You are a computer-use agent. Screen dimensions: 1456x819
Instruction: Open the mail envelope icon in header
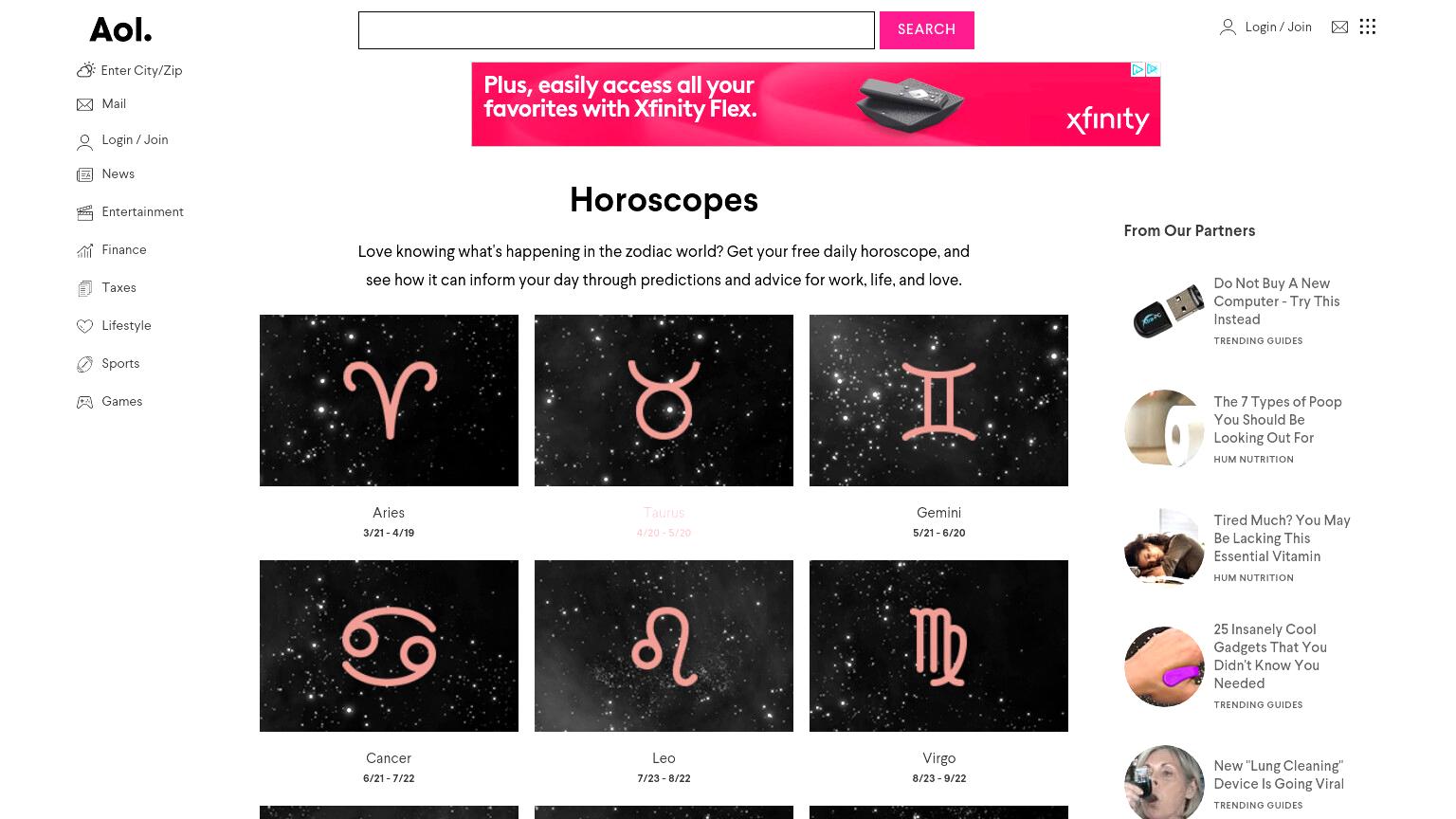point(1339,27)
